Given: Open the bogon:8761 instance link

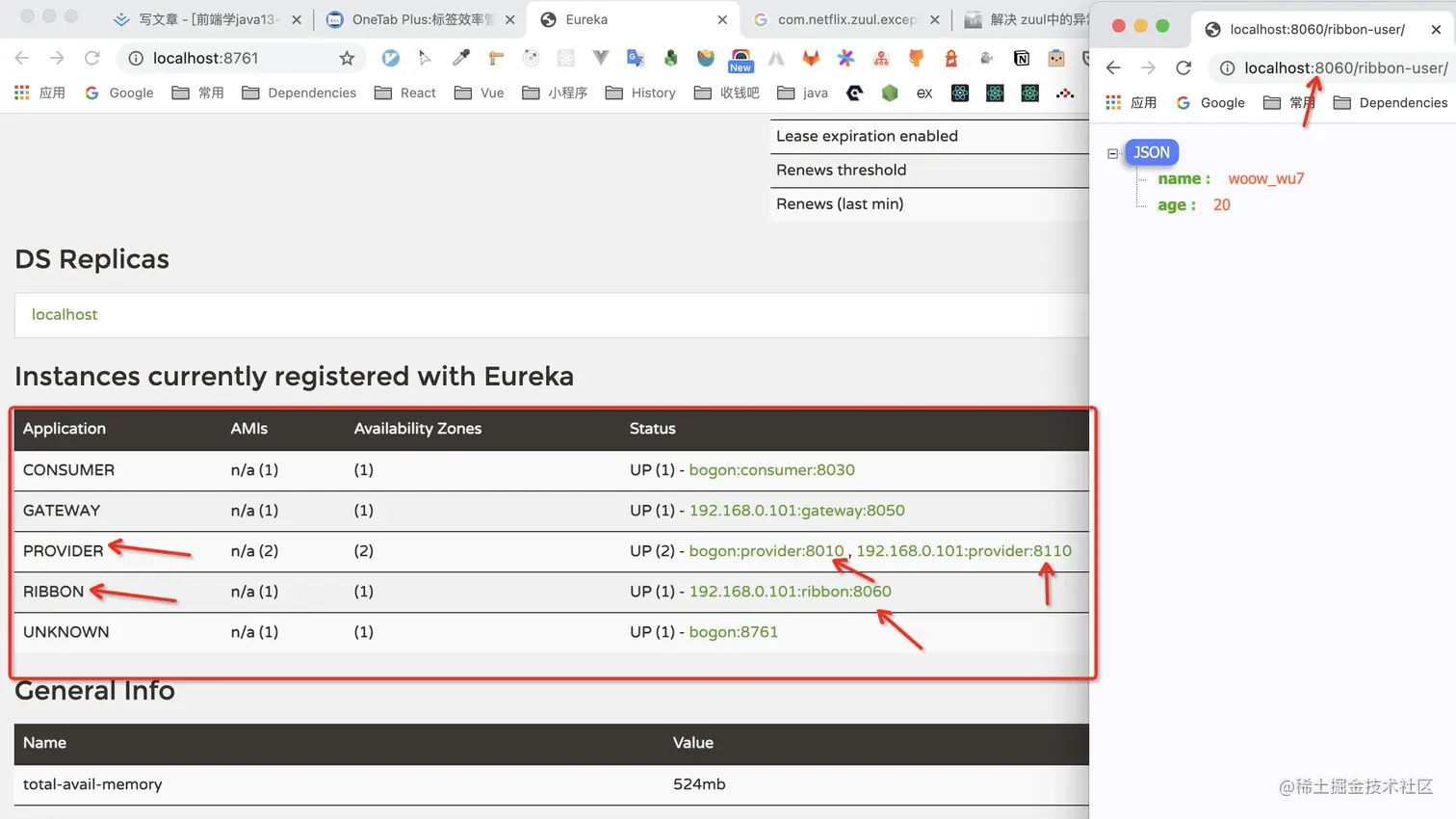Looking at the screenshot, I should 733,632.
